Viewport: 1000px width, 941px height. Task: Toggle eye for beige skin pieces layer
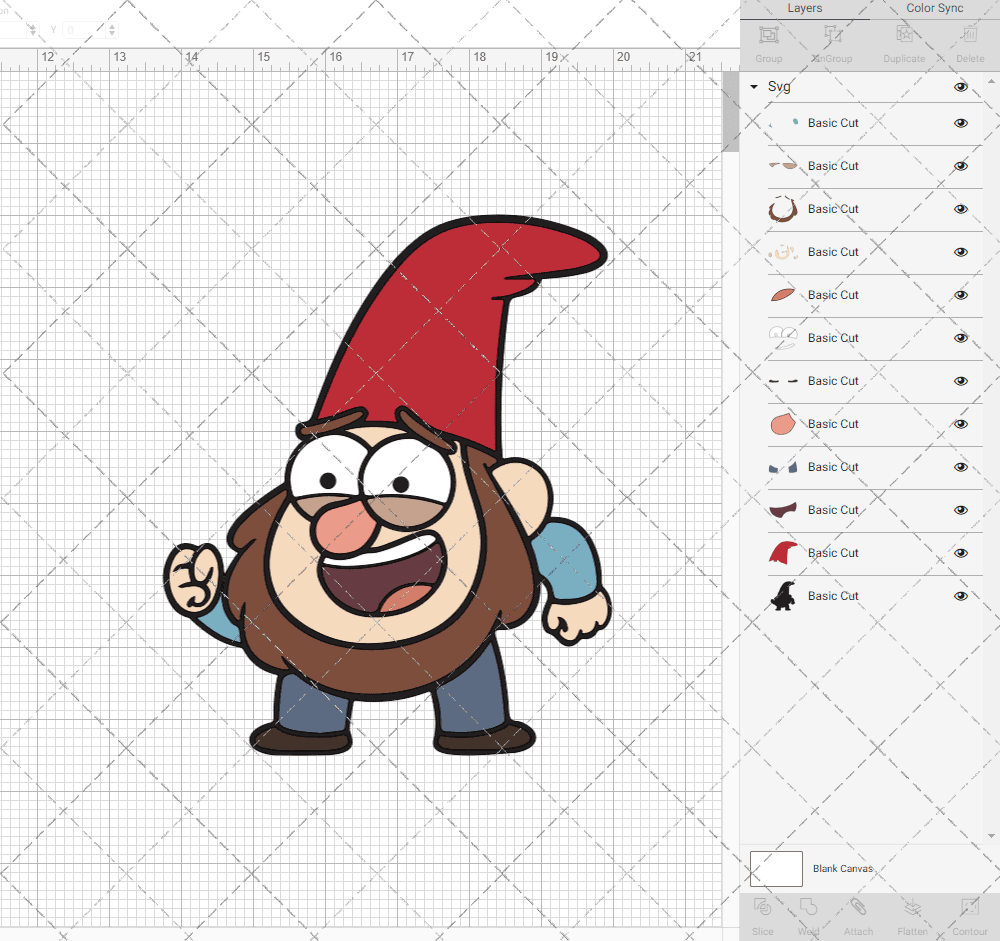[960, 252]
